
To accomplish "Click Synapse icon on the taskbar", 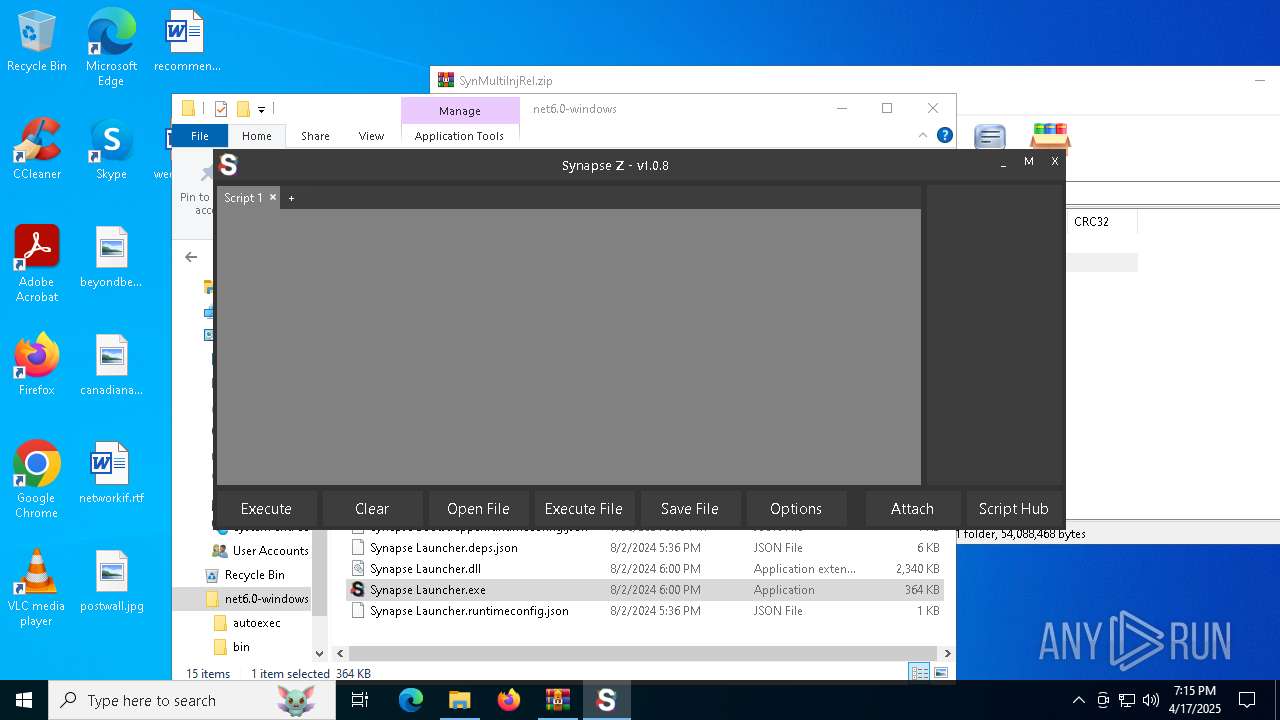I will coord(606,700).
